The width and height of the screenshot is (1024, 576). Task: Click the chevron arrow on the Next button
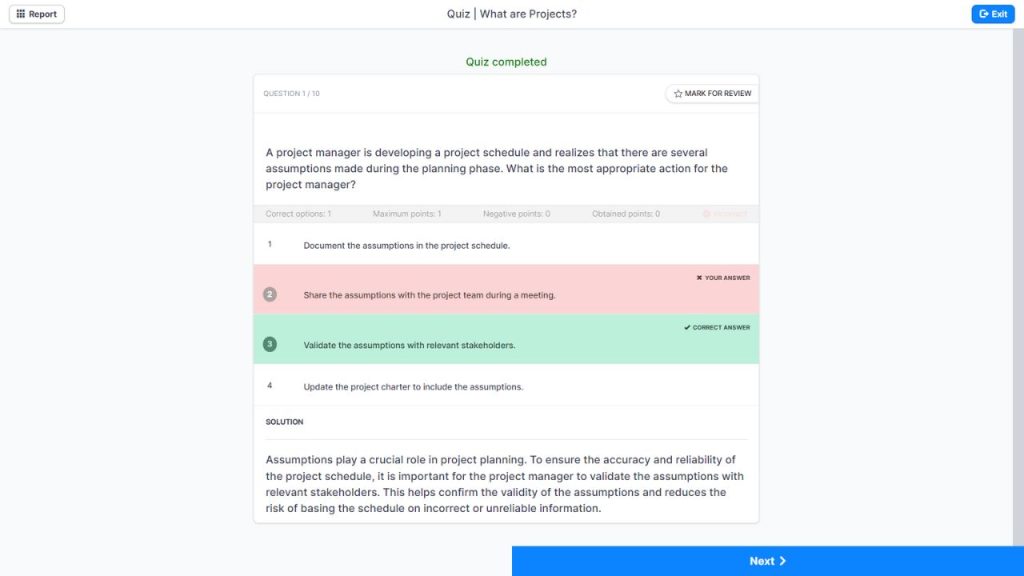[782, 561]
